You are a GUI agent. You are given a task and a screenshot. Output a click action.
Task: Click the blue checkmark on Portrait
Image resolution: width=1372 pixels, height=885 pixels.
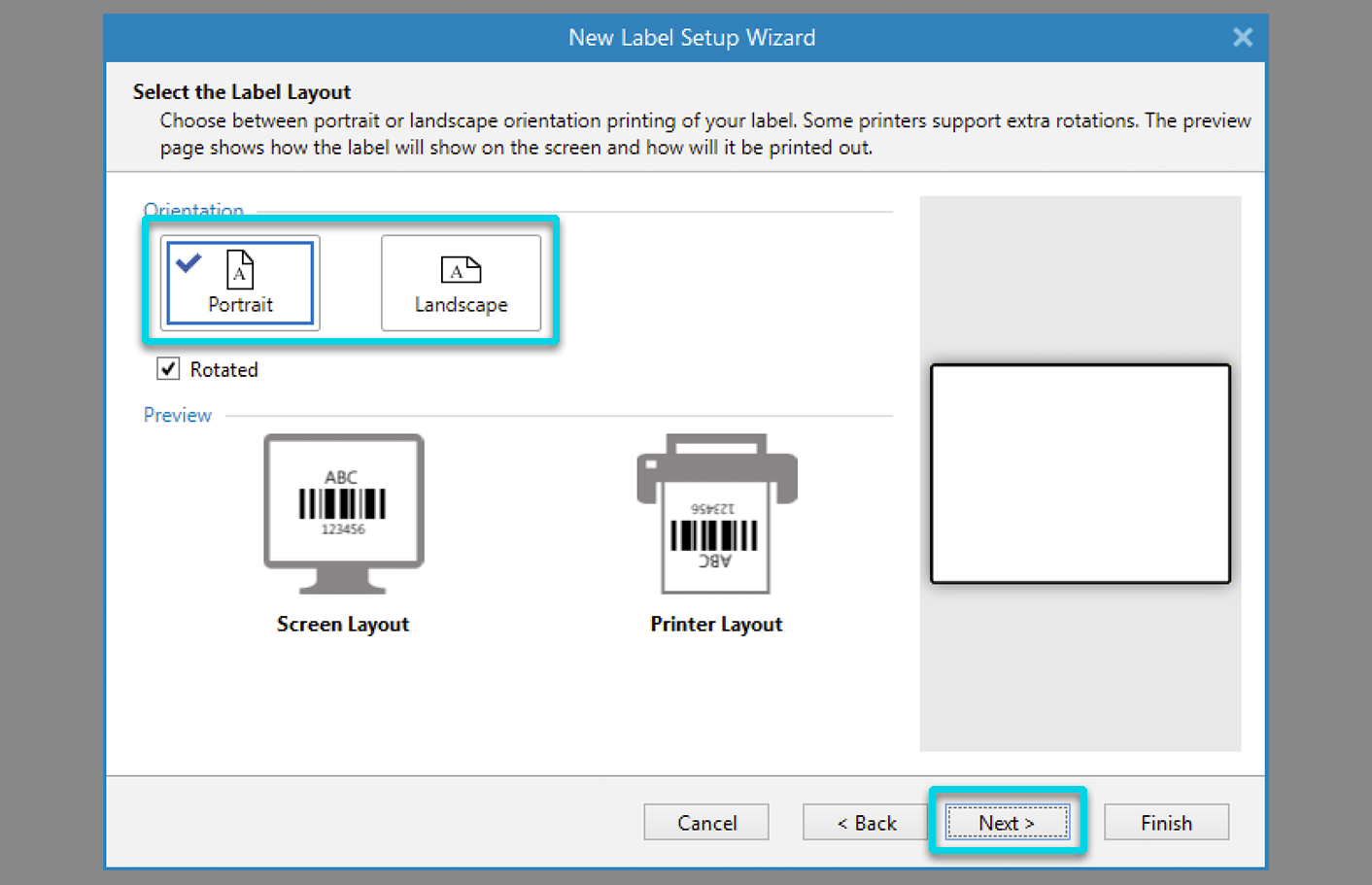click(x=189, y=262)
